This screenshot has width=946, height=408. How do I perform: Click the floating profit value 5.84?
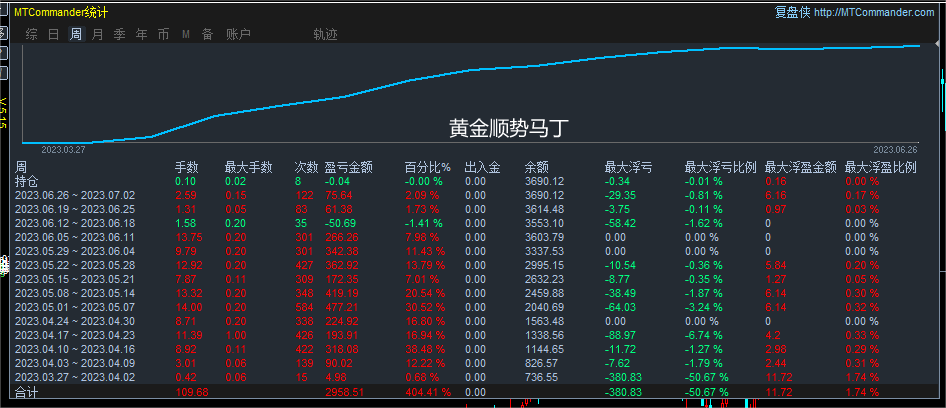point(776,265)
